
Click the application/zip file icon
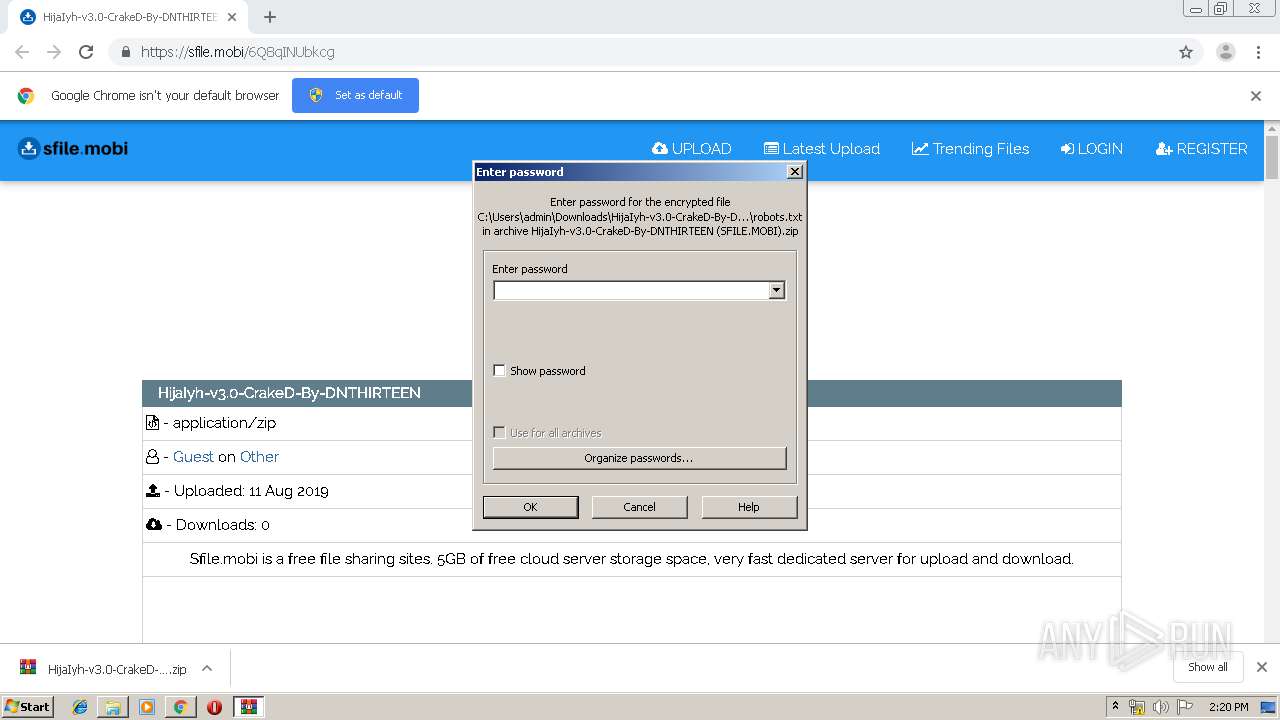(x=152, y=423)
